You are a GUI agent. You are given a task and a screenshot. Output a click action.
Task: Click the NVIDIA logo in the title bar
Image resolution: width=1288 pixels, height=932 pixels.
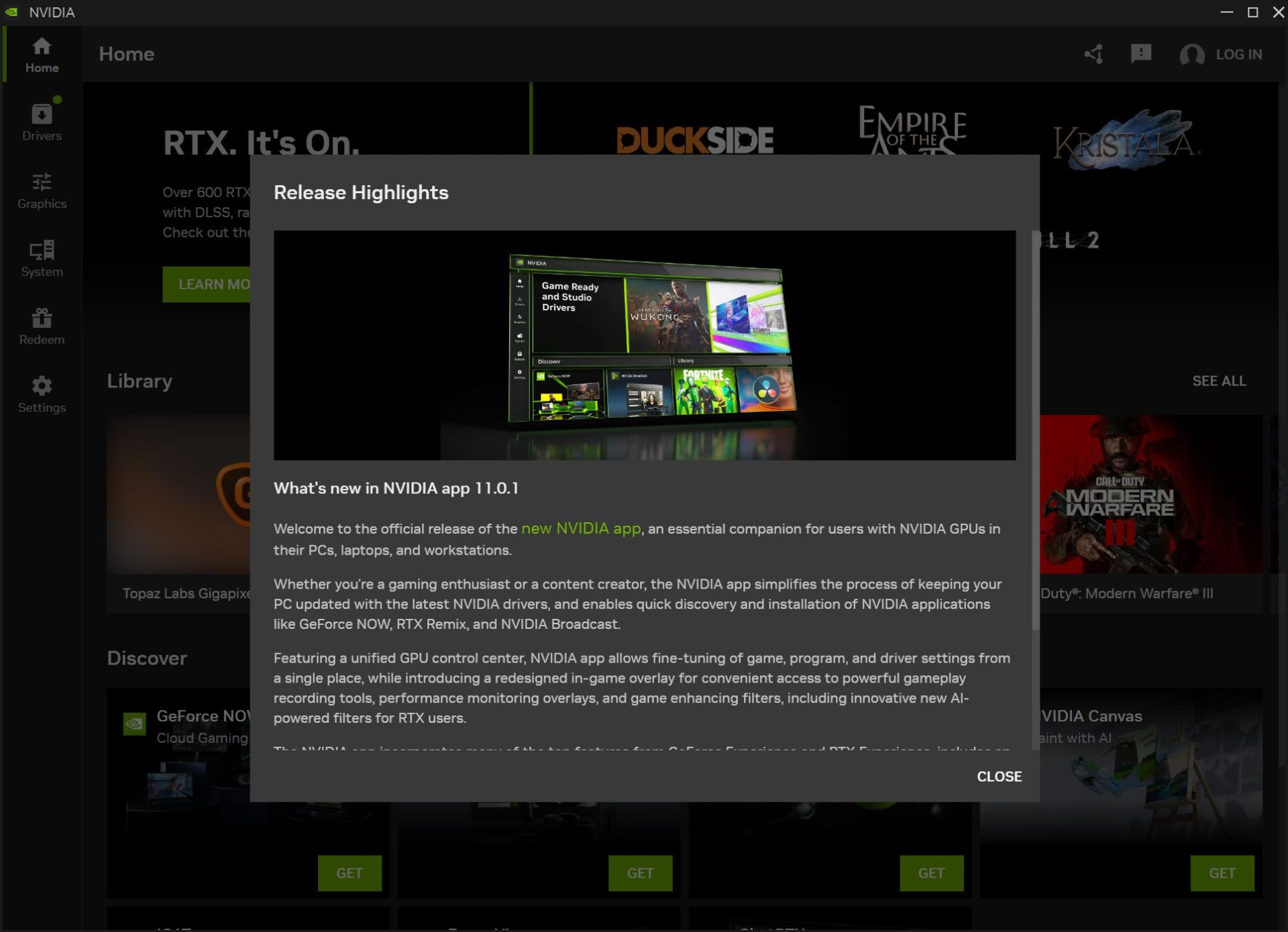pos(11,12)
